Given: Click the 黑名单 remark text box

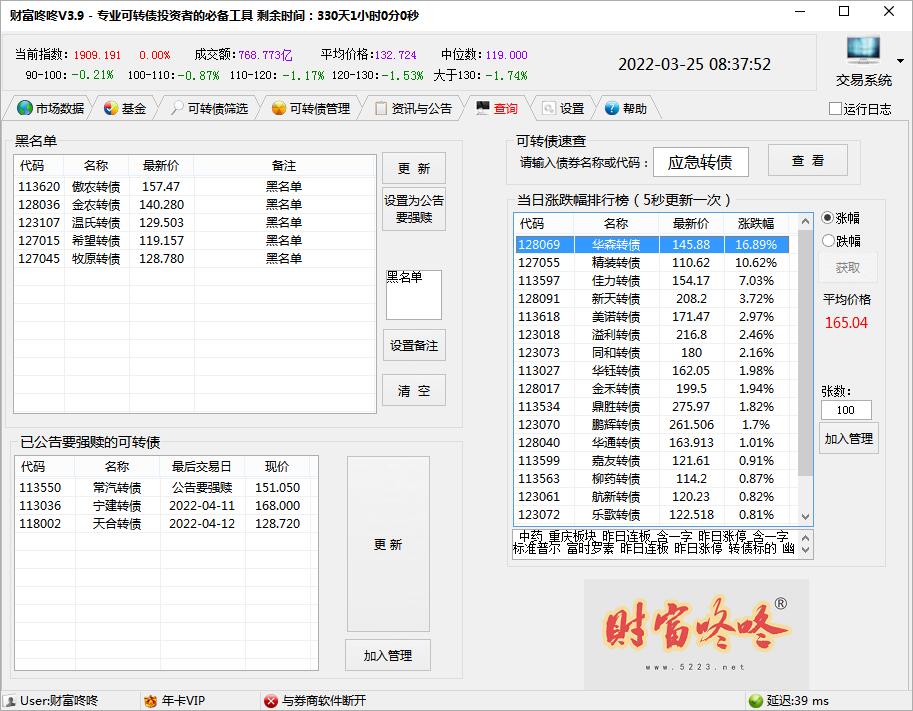Looking at the screenshot, I should [x=414, y=295].
